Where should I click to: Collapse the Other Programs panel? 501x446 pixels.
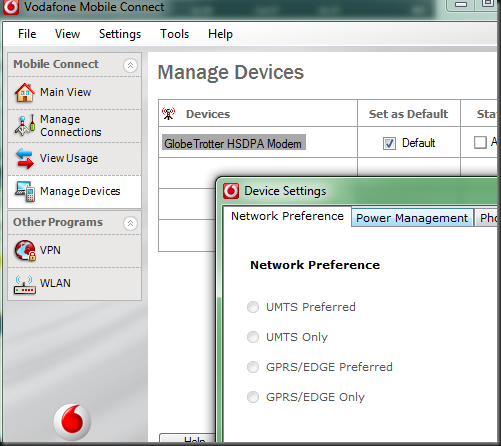[x=130, y=223]
